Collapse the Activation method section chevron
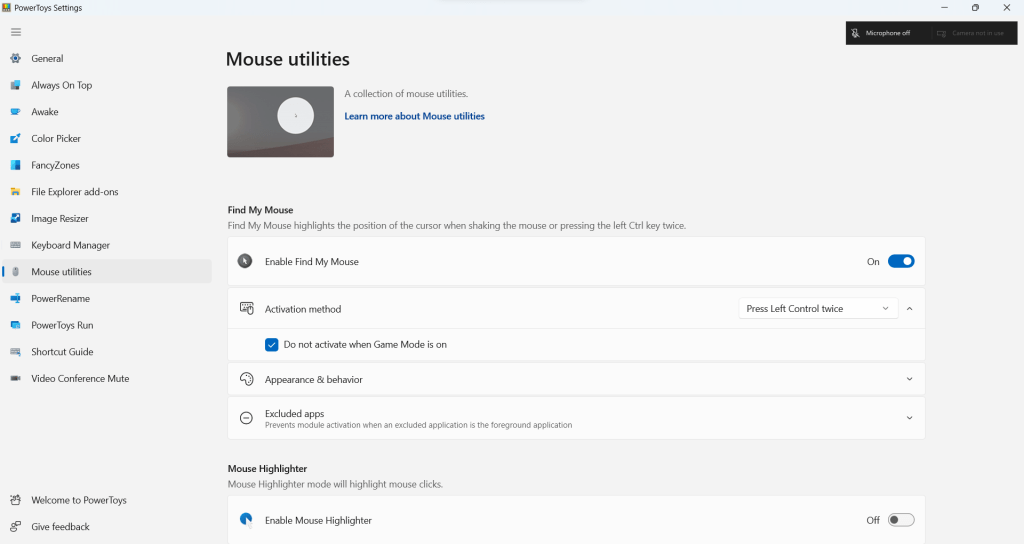The height and width of the screenshot is (544, 1024). point(909,308)
